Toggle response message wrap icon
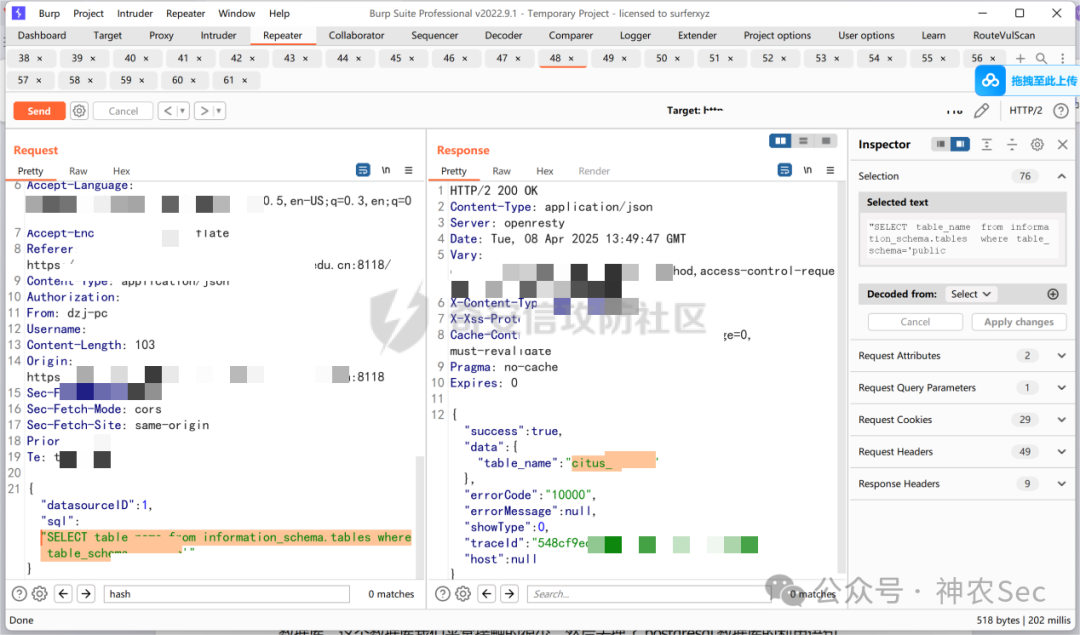 [x=785, y=170]
